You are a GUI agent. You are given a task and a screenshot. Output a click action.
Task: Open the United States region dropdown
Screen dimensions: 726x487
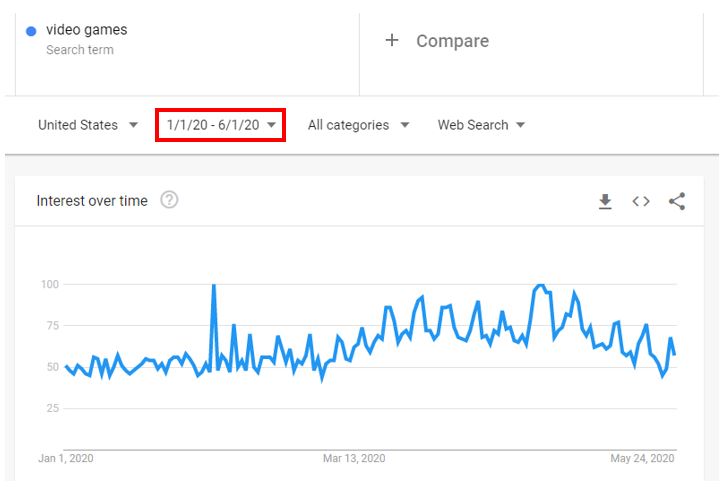tap(88, 125)
